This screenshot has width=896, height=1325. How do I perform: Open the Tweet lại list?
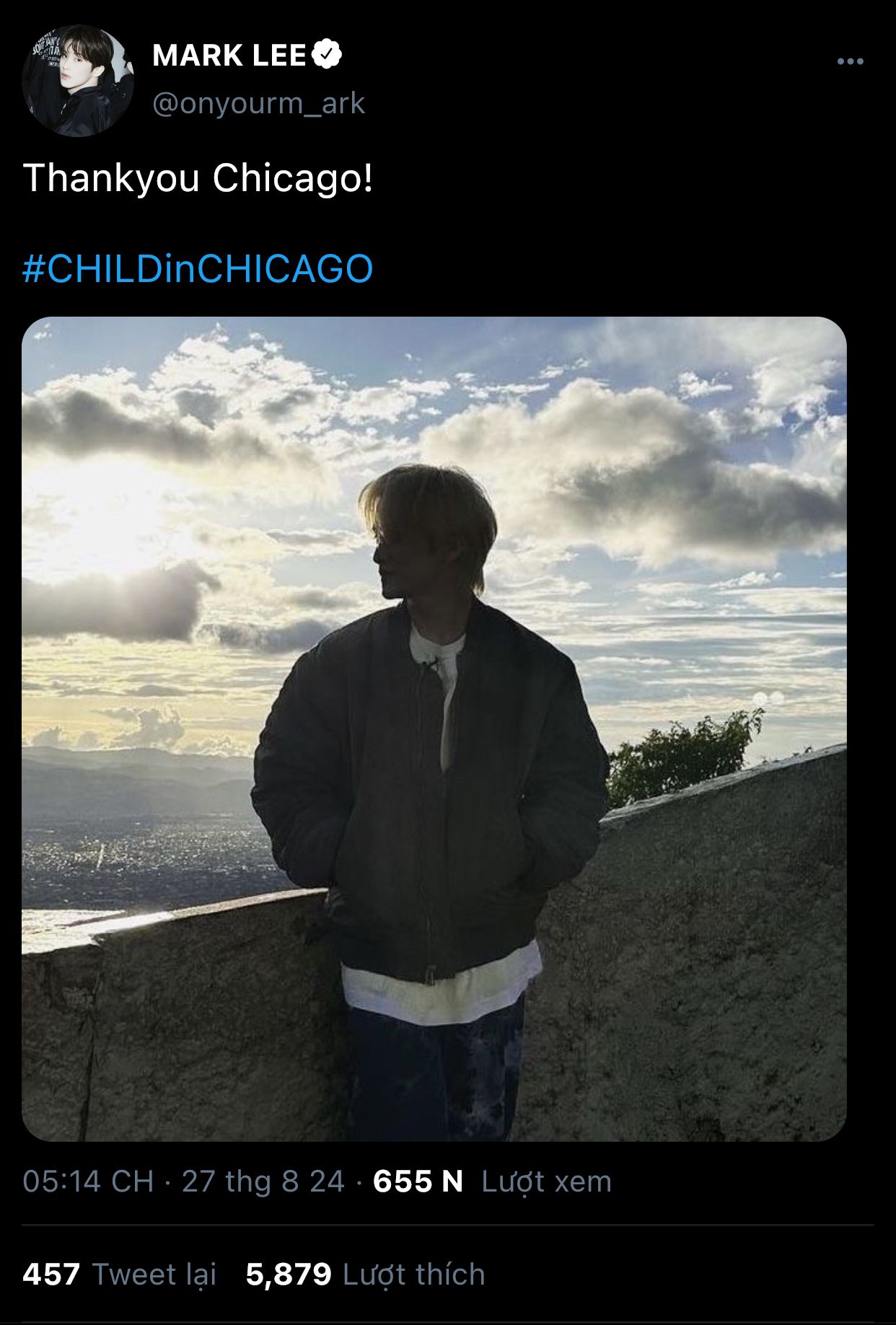pyautogui.click(x=154, y=1275)
